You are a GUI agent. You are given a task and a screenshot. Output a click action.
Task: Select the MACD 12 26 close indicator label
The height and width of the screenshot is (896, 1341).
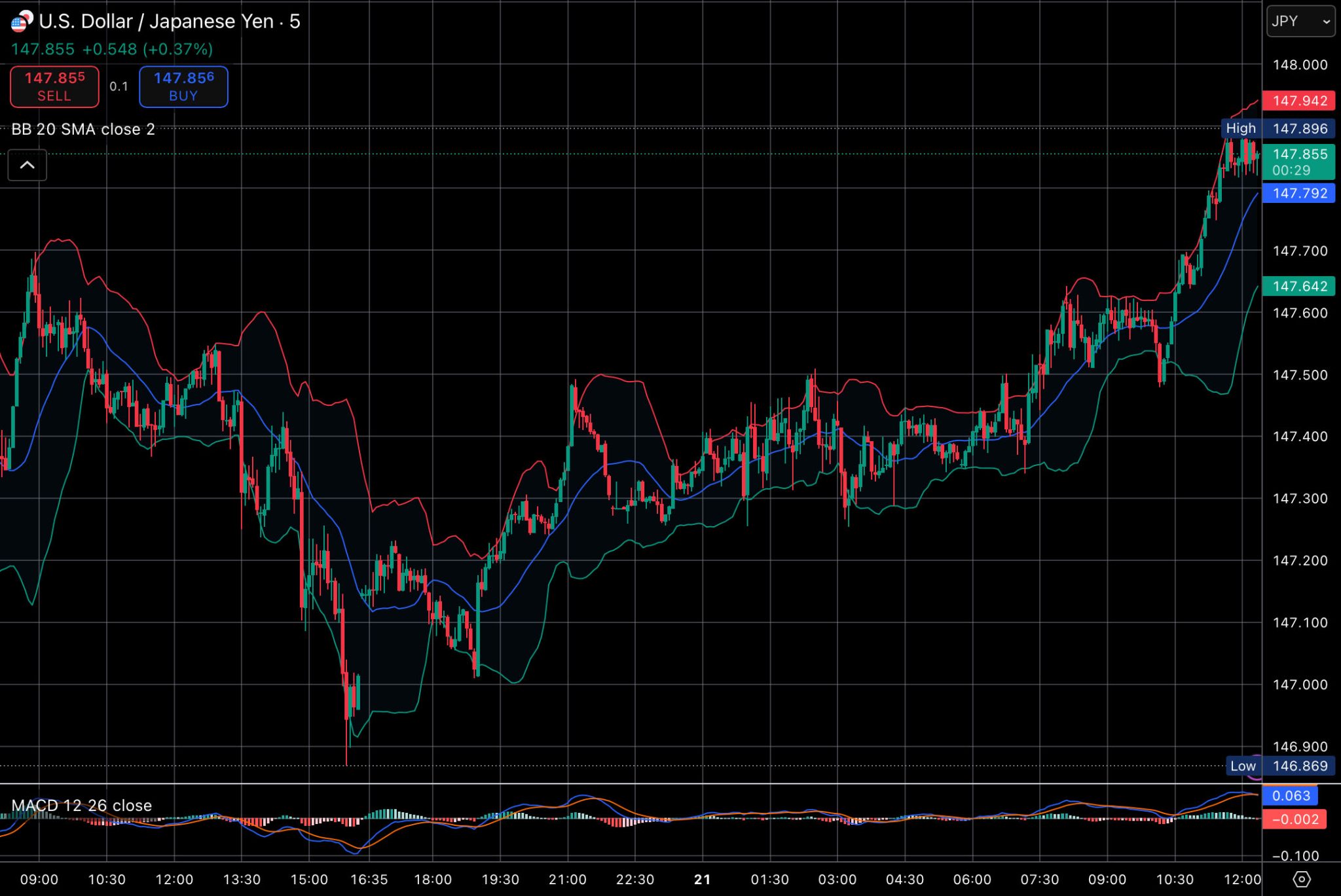[82, 805]
